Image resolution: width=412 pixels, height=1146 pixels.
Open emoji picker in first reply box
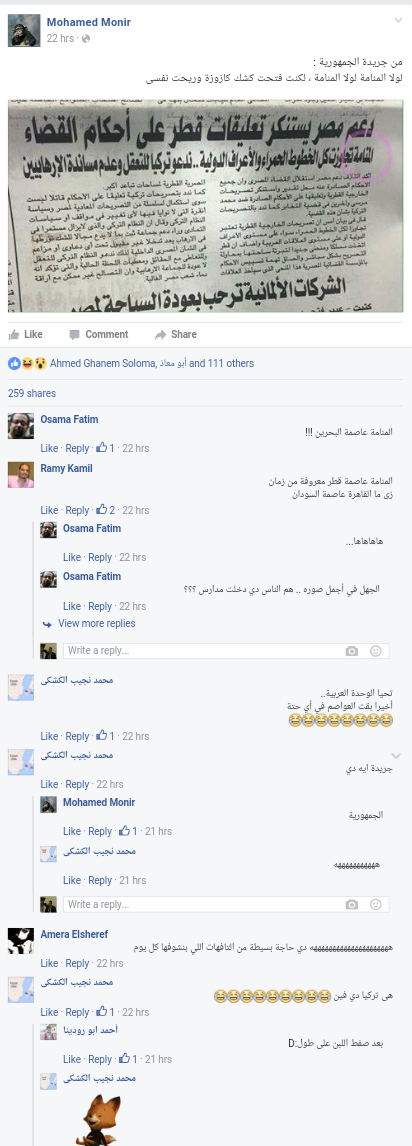(x=375, y=651)
